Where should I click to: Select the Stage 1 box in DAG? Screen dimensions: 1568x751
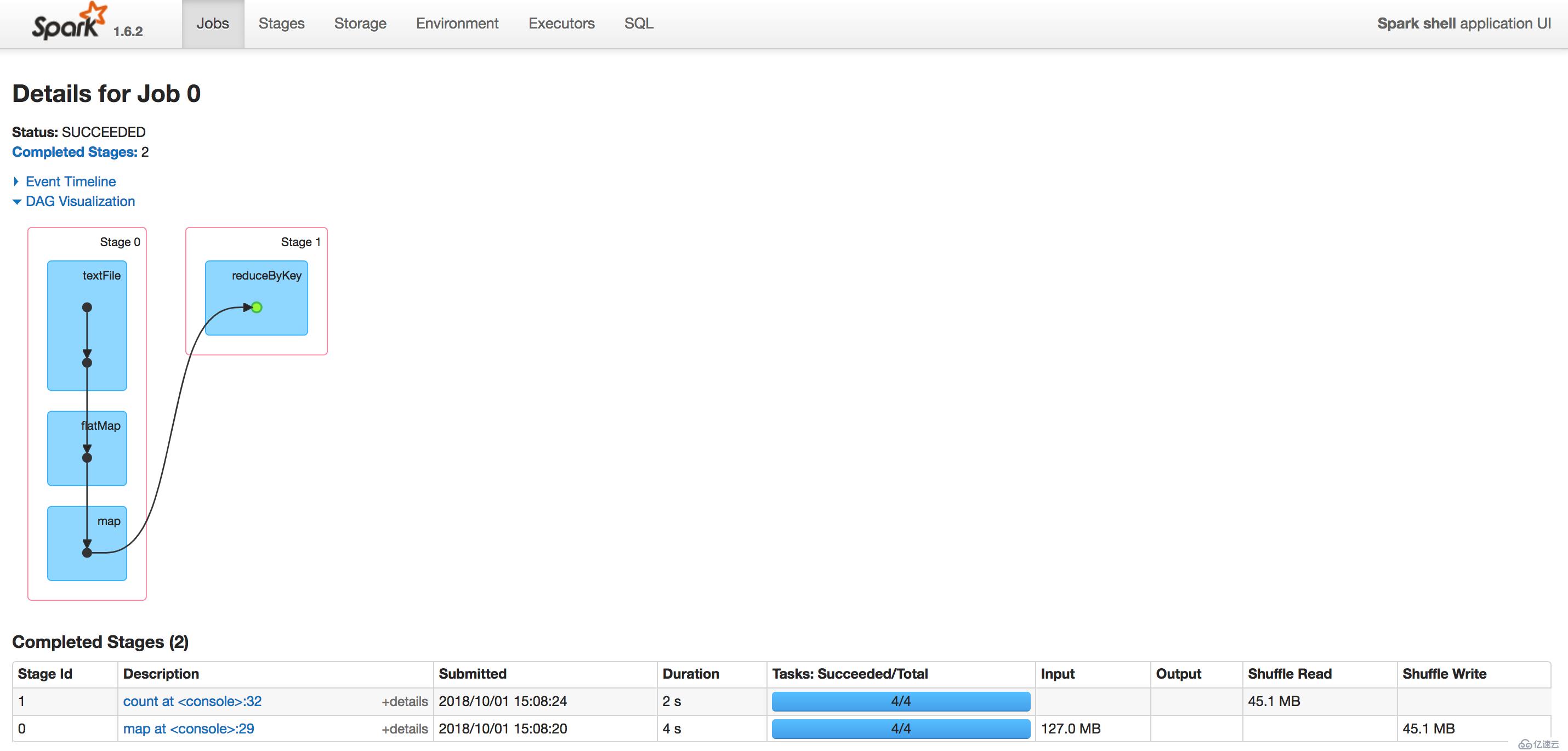pyautogui.click(x=256, y=291)
